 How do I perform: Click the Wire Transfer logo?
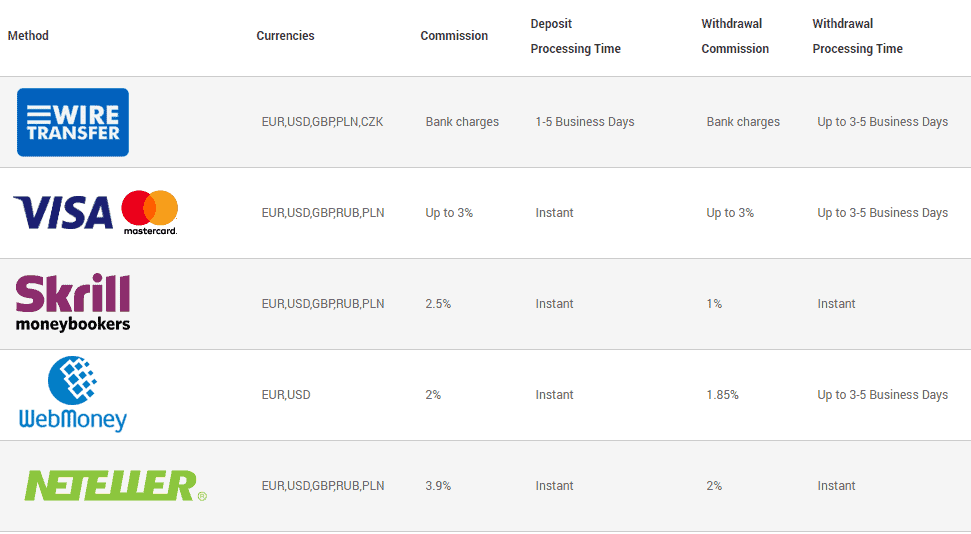73,122
